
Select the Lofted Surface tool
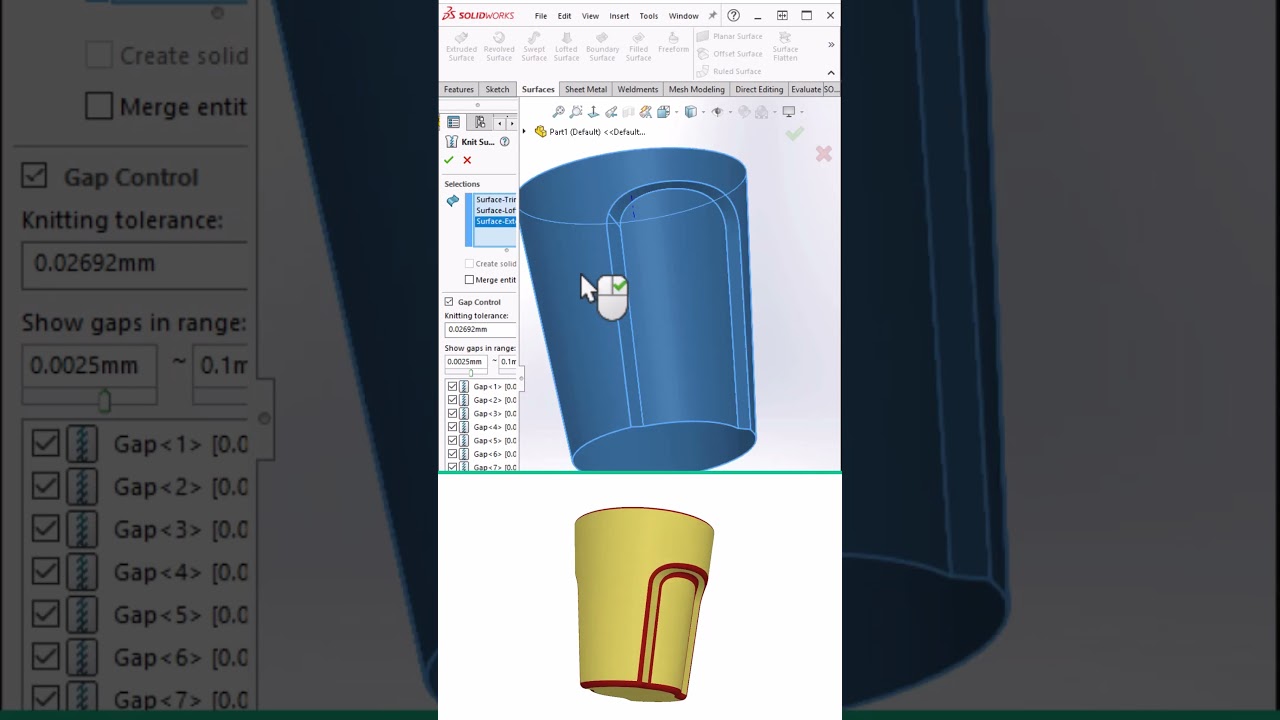click(x=567, y=46)
